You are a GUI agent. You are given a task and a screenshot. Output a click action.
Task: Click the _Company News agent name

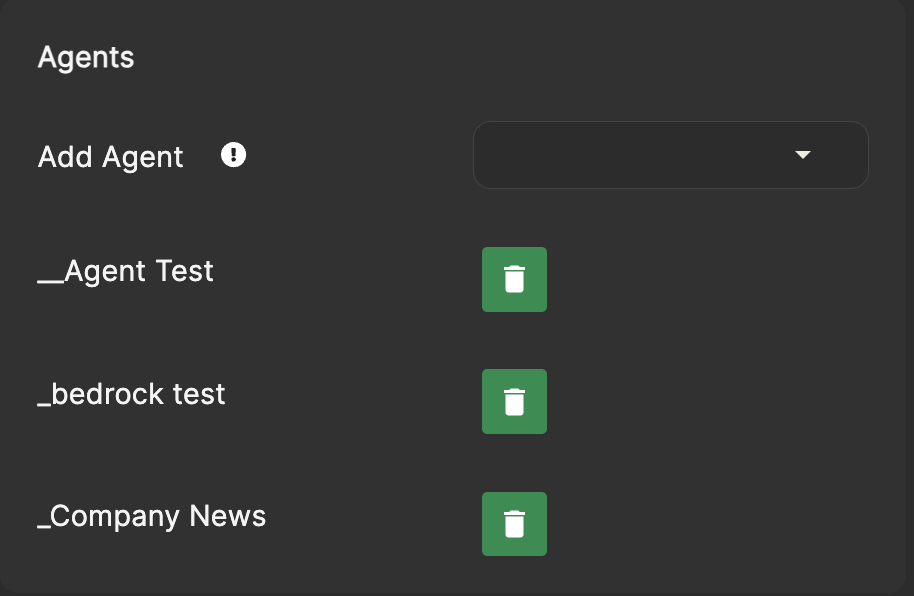(152, 516)
